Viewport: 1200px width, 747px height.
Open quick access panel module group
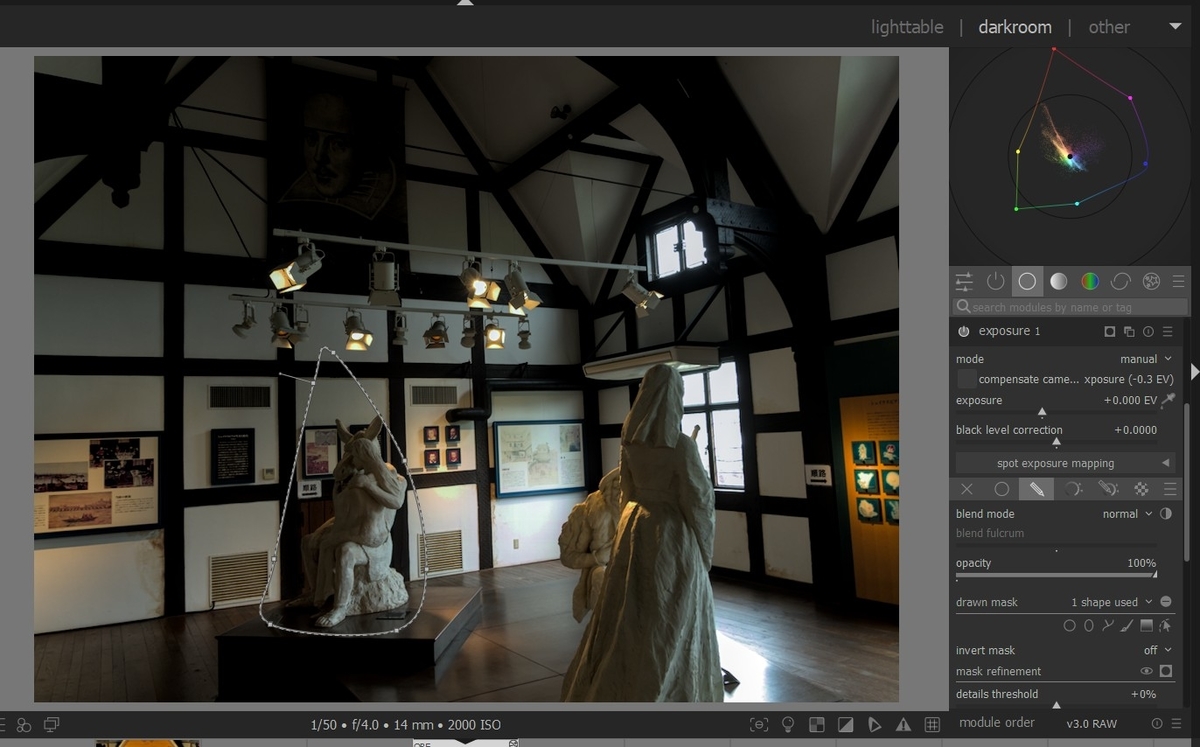pos(964,282)
